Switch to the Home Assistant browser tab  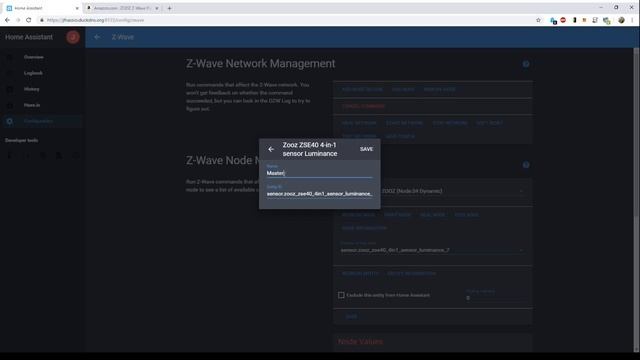41,8
